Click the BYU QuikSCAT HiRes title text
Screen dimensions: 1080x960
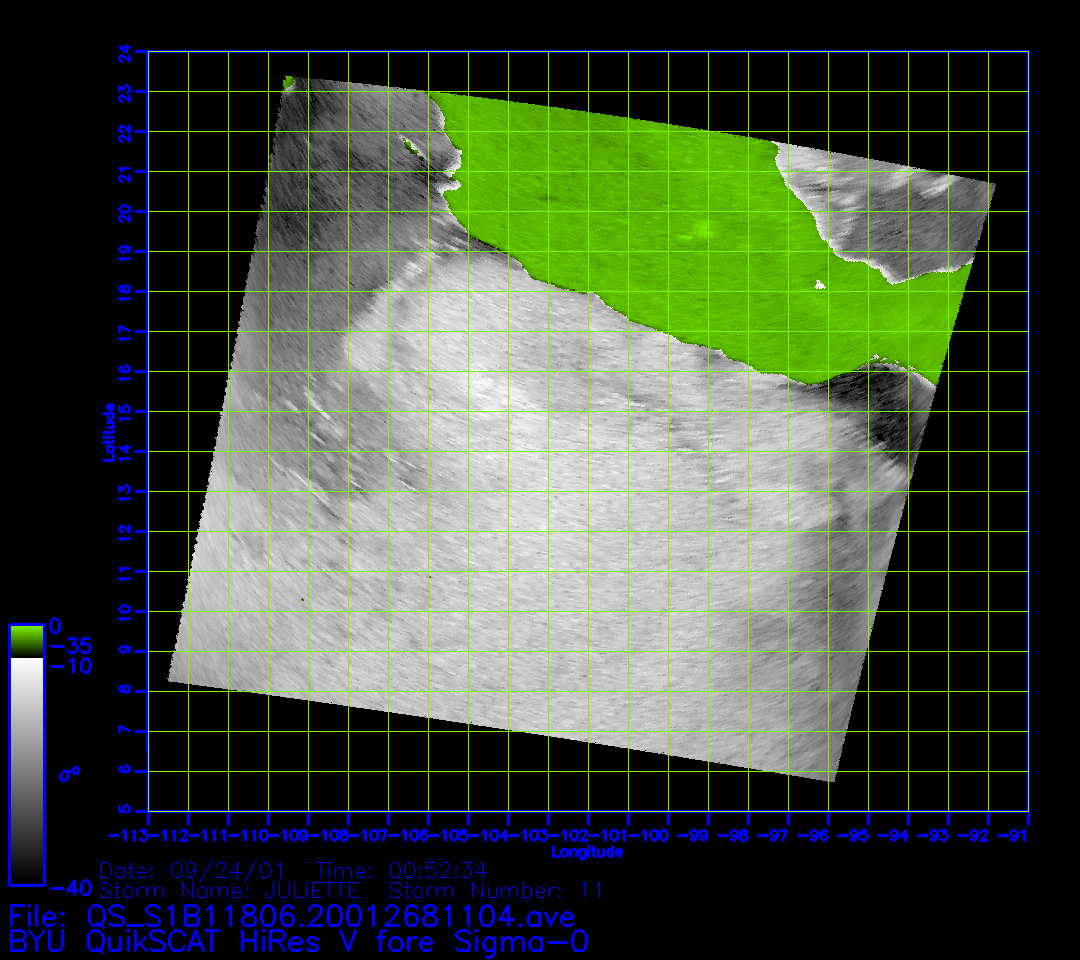coord(298,942)
